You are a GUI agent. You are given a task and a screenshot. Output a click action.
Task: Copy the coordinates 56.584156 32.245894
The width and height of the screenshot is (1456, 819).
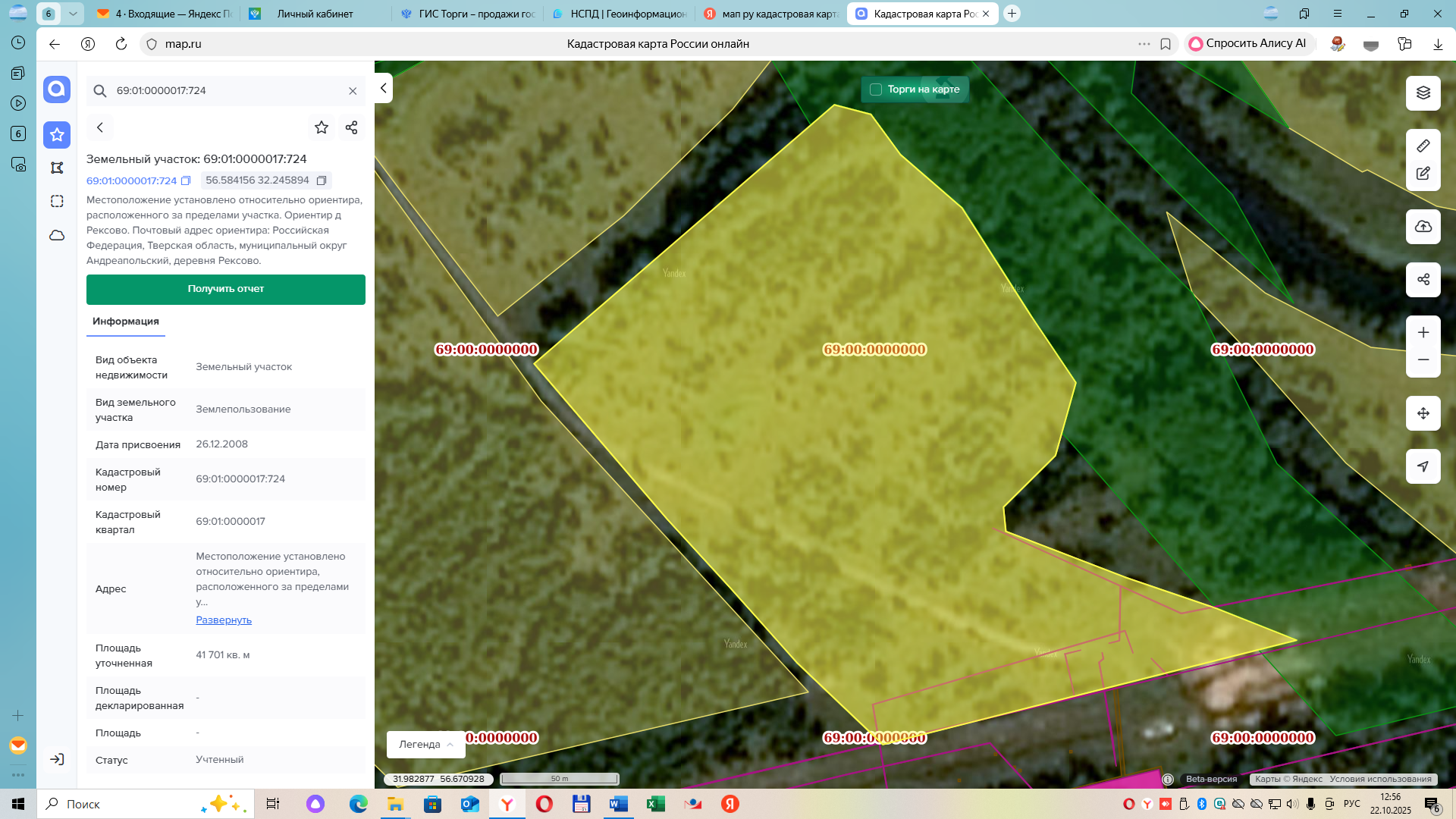click(322, 180)
